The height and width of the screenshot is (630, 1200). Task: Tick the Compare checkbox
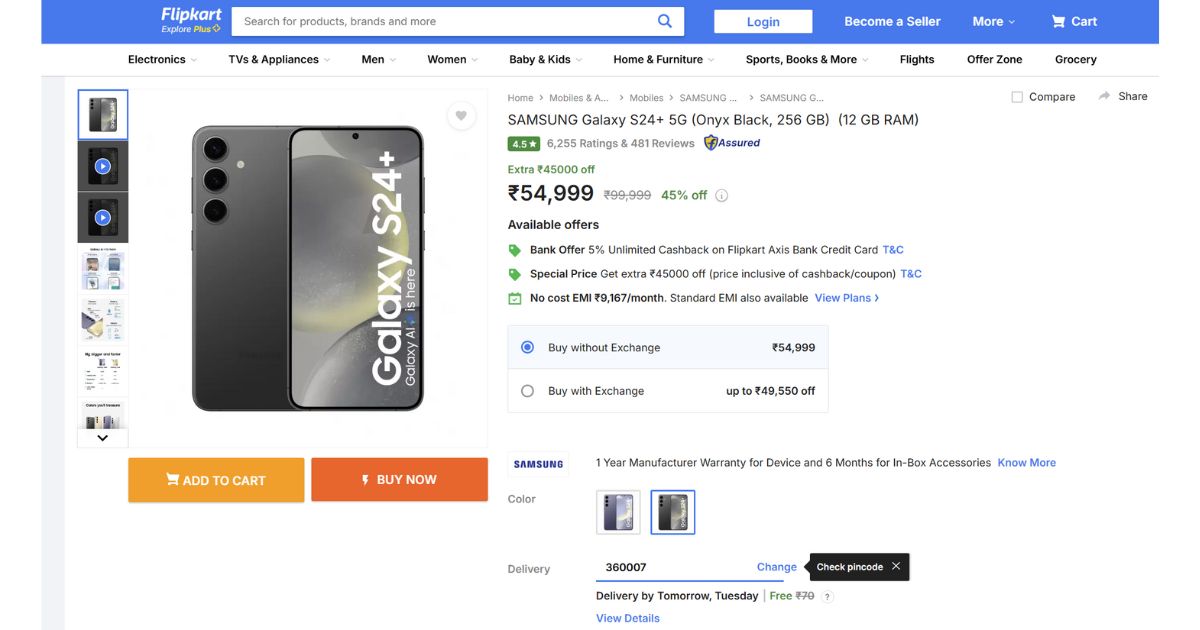[1017, 97]
